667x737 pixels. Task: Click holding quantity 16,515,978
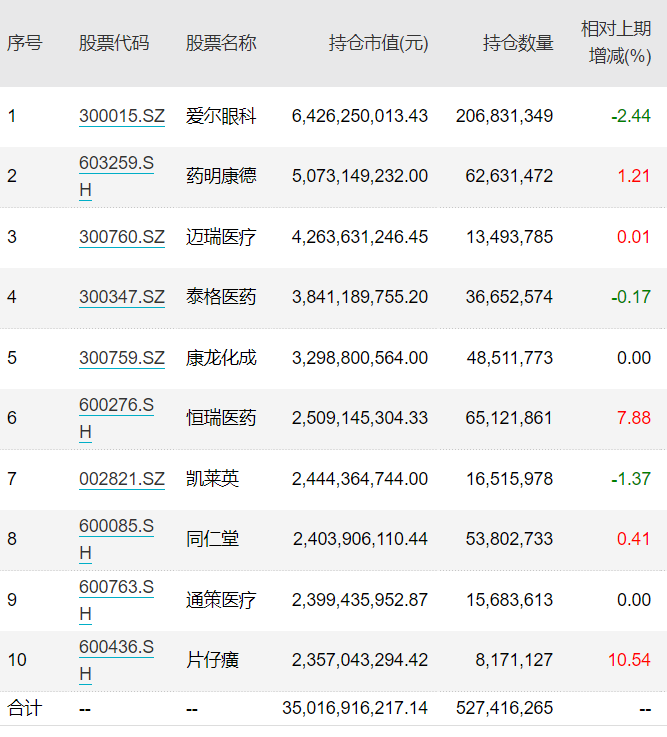(510, 479)
